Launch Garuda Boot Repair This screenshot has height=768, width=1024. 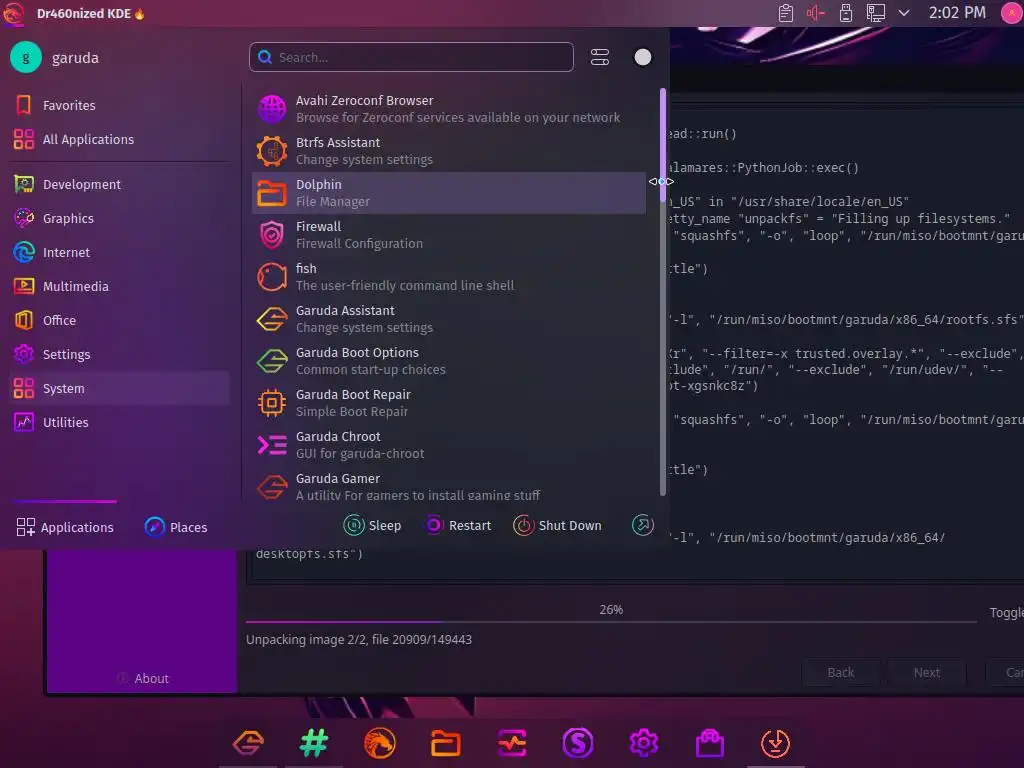click(x=449, y=403)
